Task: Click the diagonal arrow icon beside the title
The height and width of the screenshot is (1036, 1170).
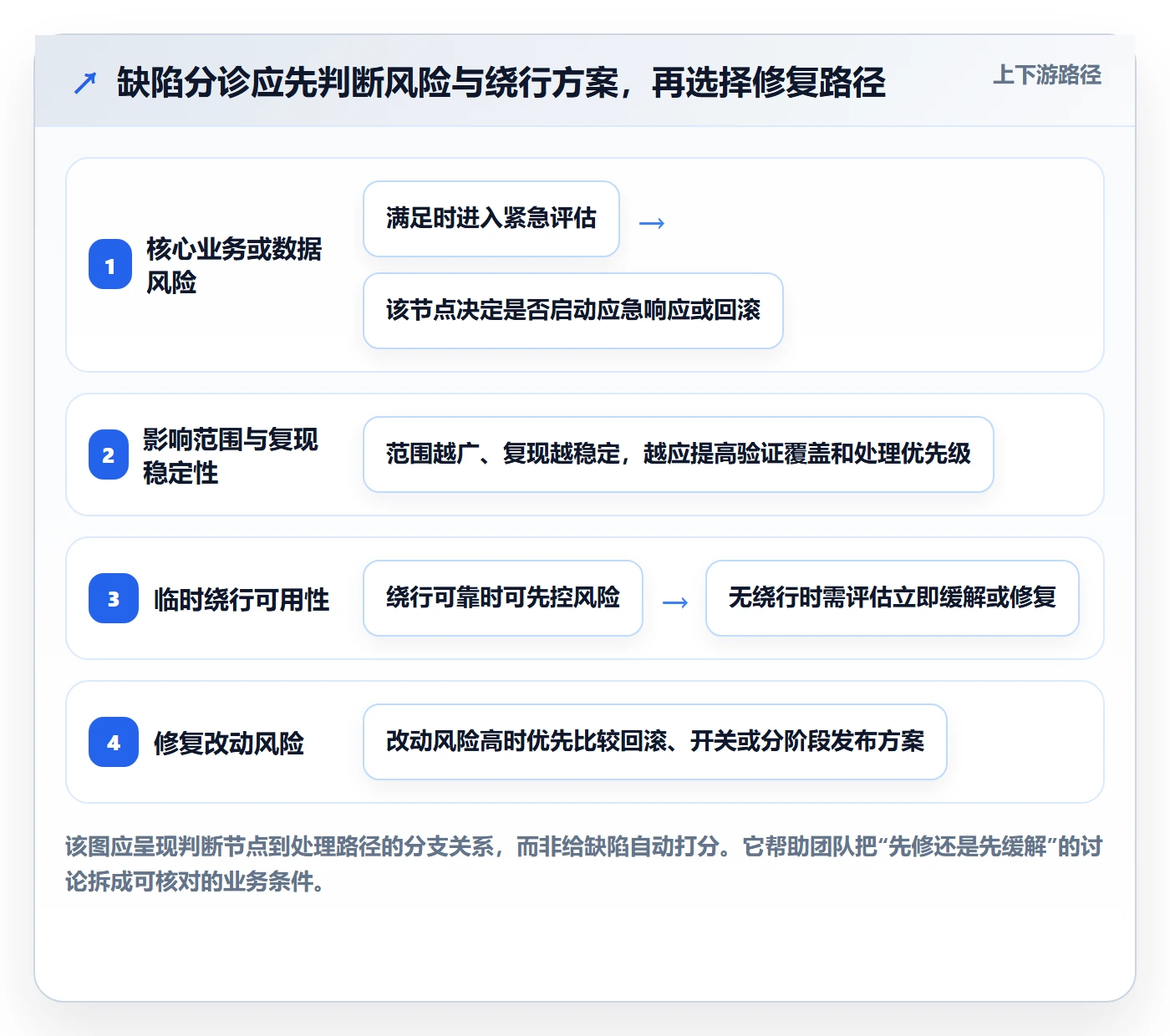Action: (85, 83)
